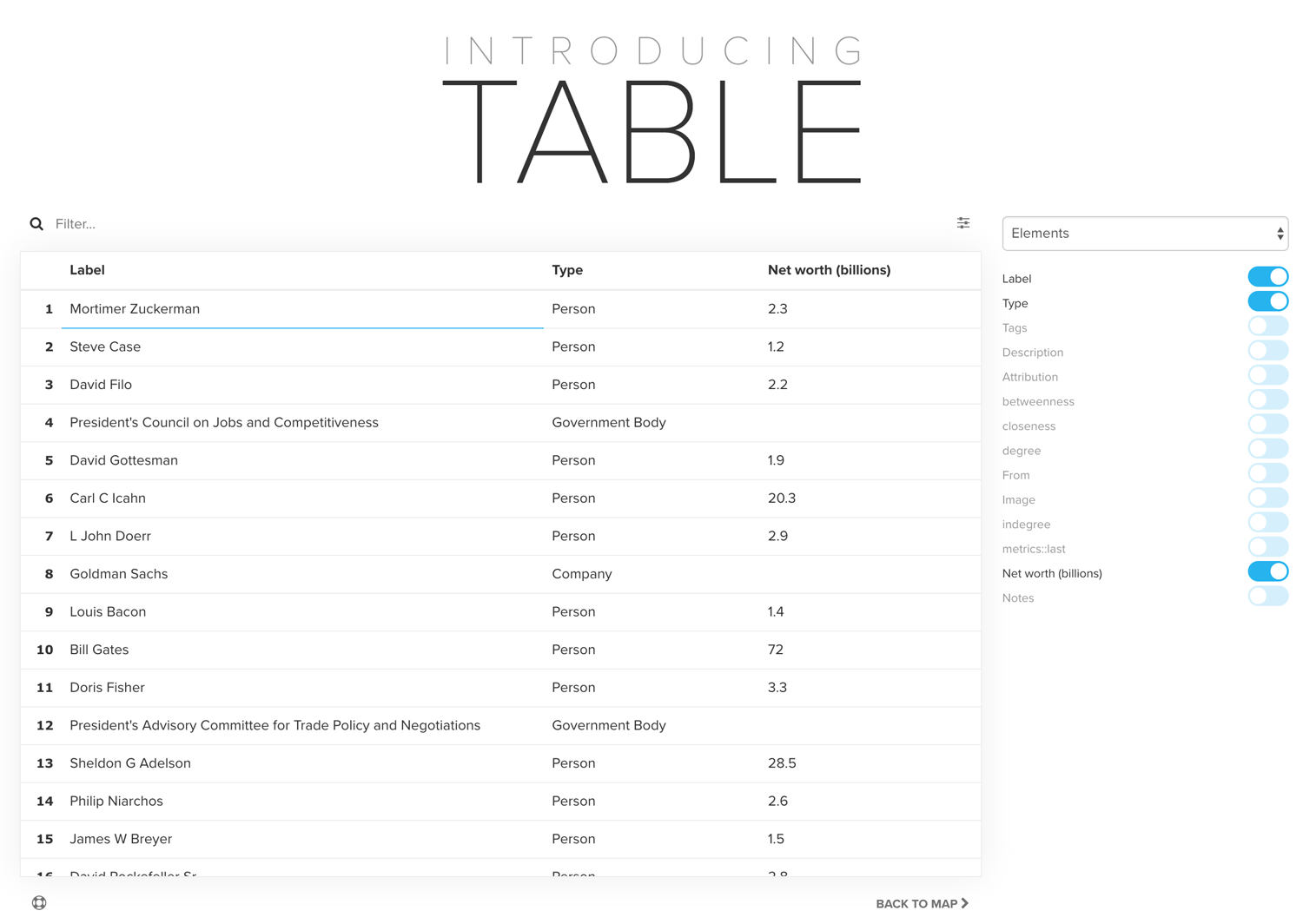Show the Description column

pyautogui.click(x=1267, y=351)
